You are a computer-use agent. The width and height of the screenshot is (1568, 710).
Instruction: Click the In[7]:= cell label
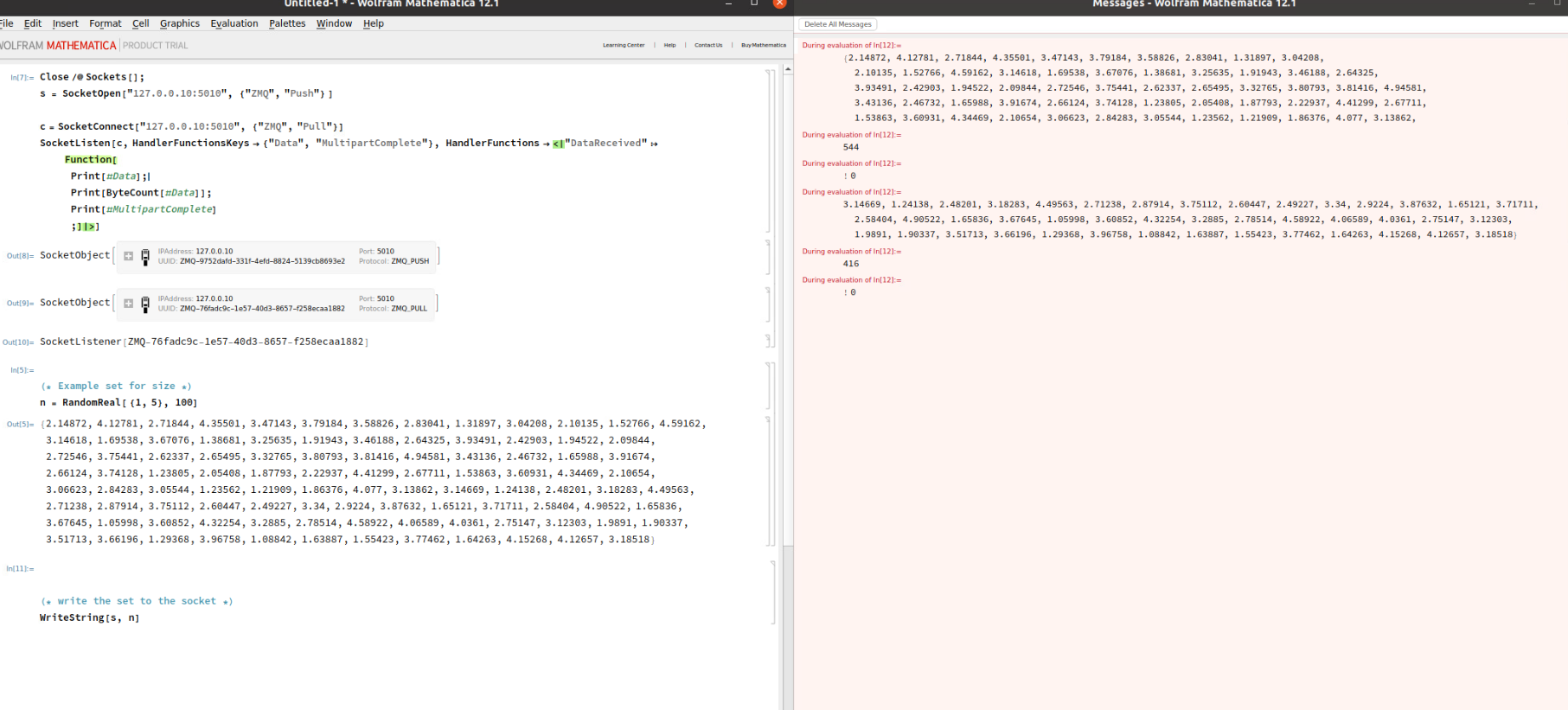coord(22,77)
